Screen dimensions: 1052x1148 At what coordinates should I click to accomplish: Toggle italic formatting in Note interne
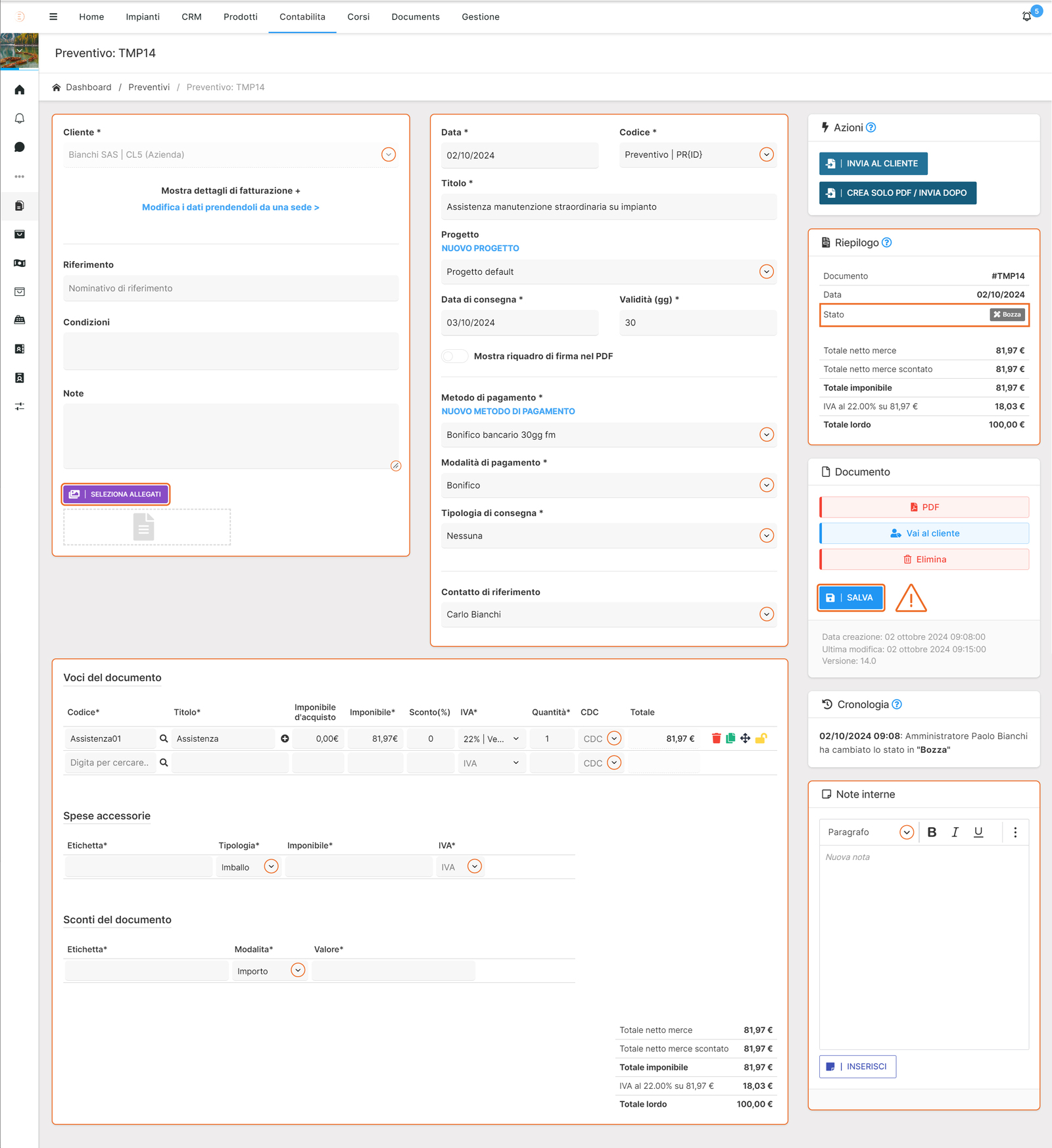point(955,832)
